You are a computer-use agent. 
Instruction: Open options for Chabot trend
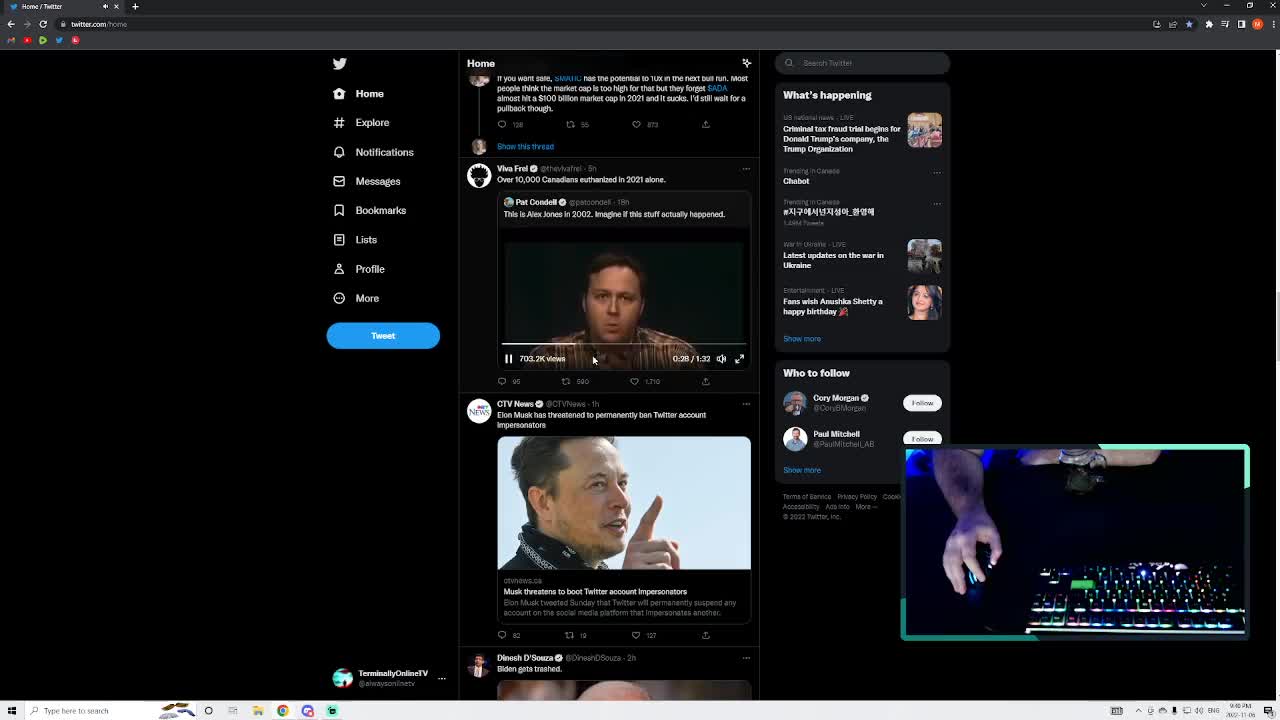point(937,172)
